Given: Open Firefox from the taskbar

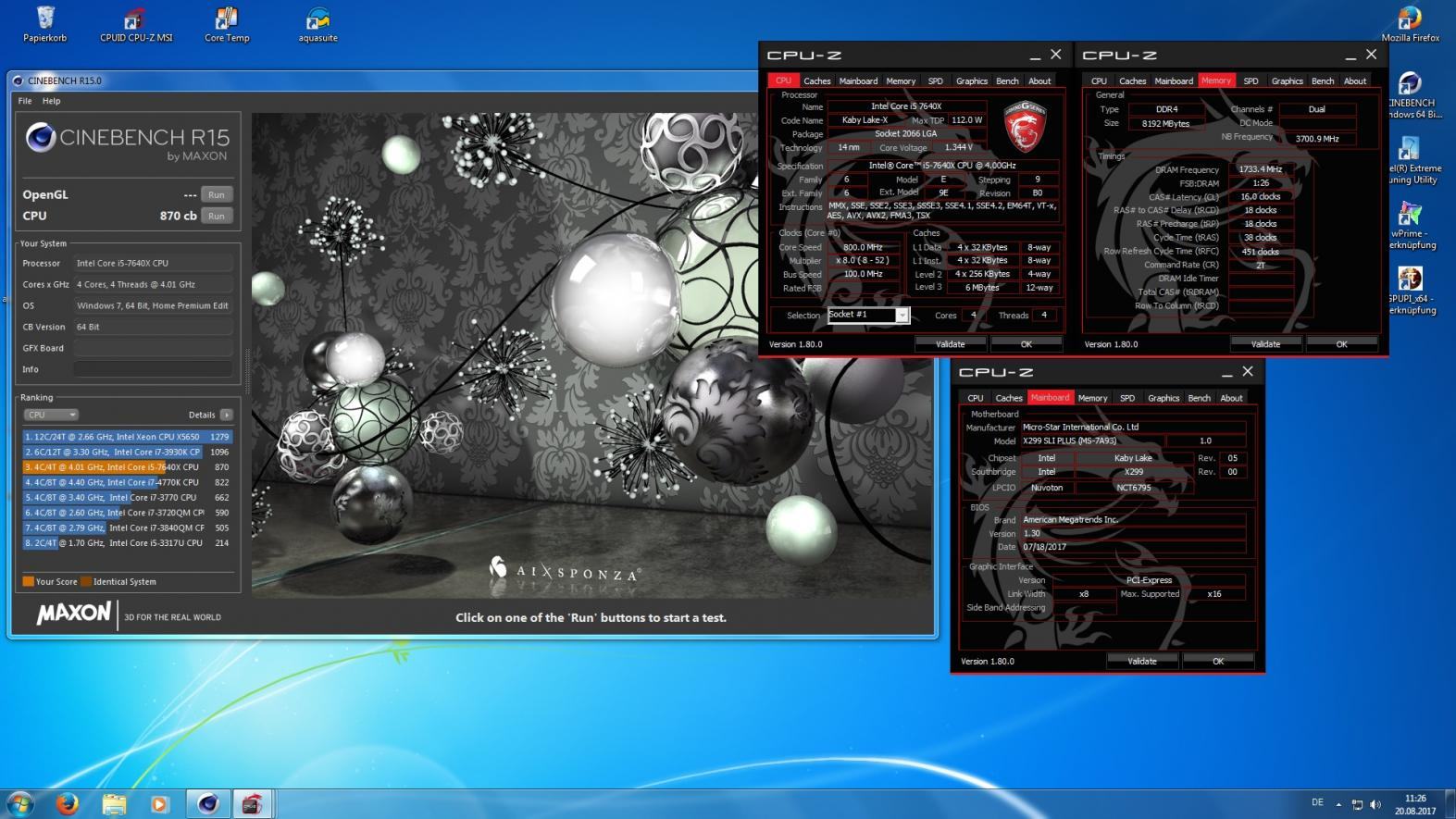Looking at the screenshot, I should tap(67, 803).
